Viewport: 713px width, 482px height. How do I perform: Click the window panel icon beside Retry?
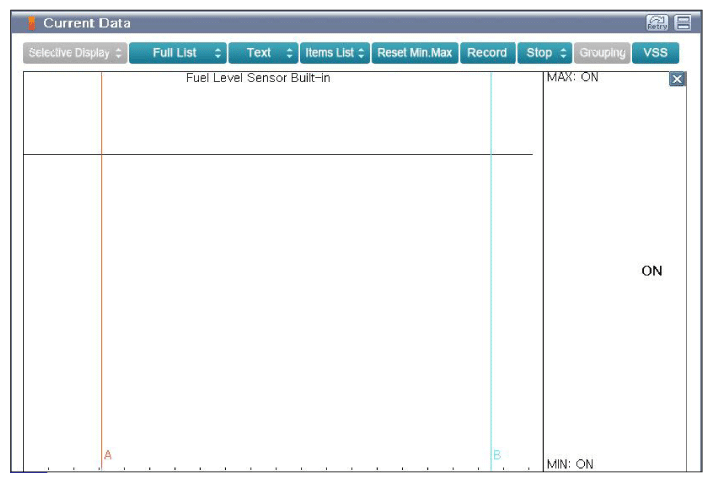(x=683, y=23)
